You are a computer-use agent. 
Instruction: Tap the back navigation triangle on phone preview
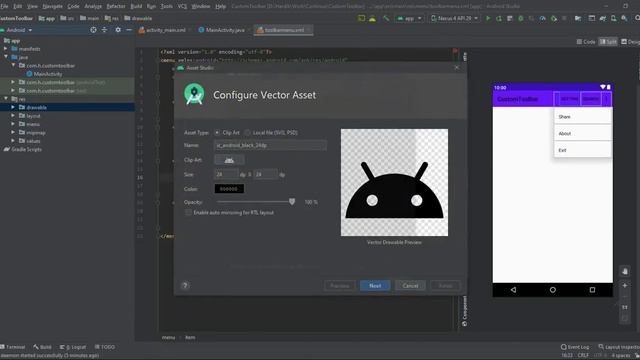pyautogui.click(x=513, y=290)
